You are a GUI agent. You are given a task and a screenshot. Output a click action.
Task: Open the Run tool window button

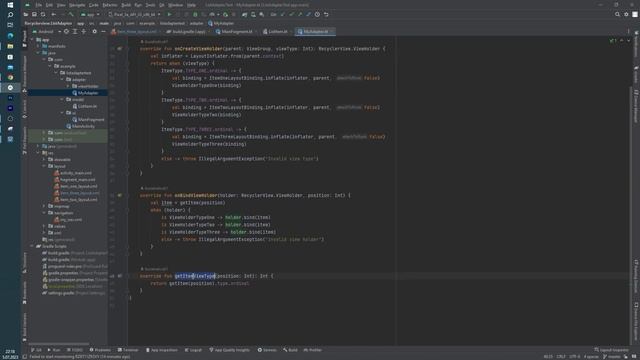click(x=54, y=350)
